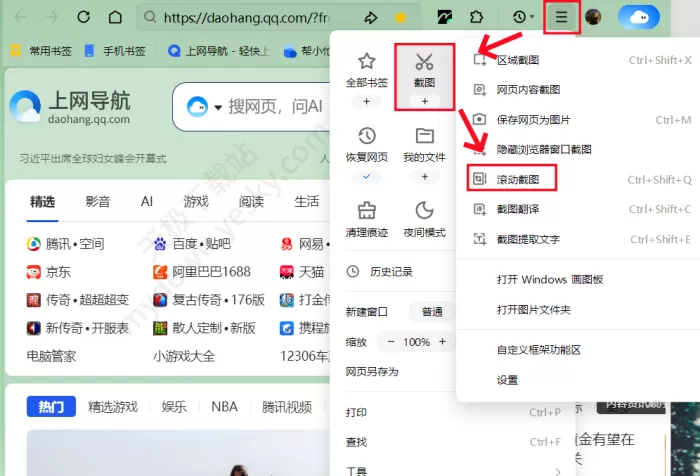Open 全部书签 star icon in menu
This screenshot has width=700, height=476.
click(x=367, y=61)
